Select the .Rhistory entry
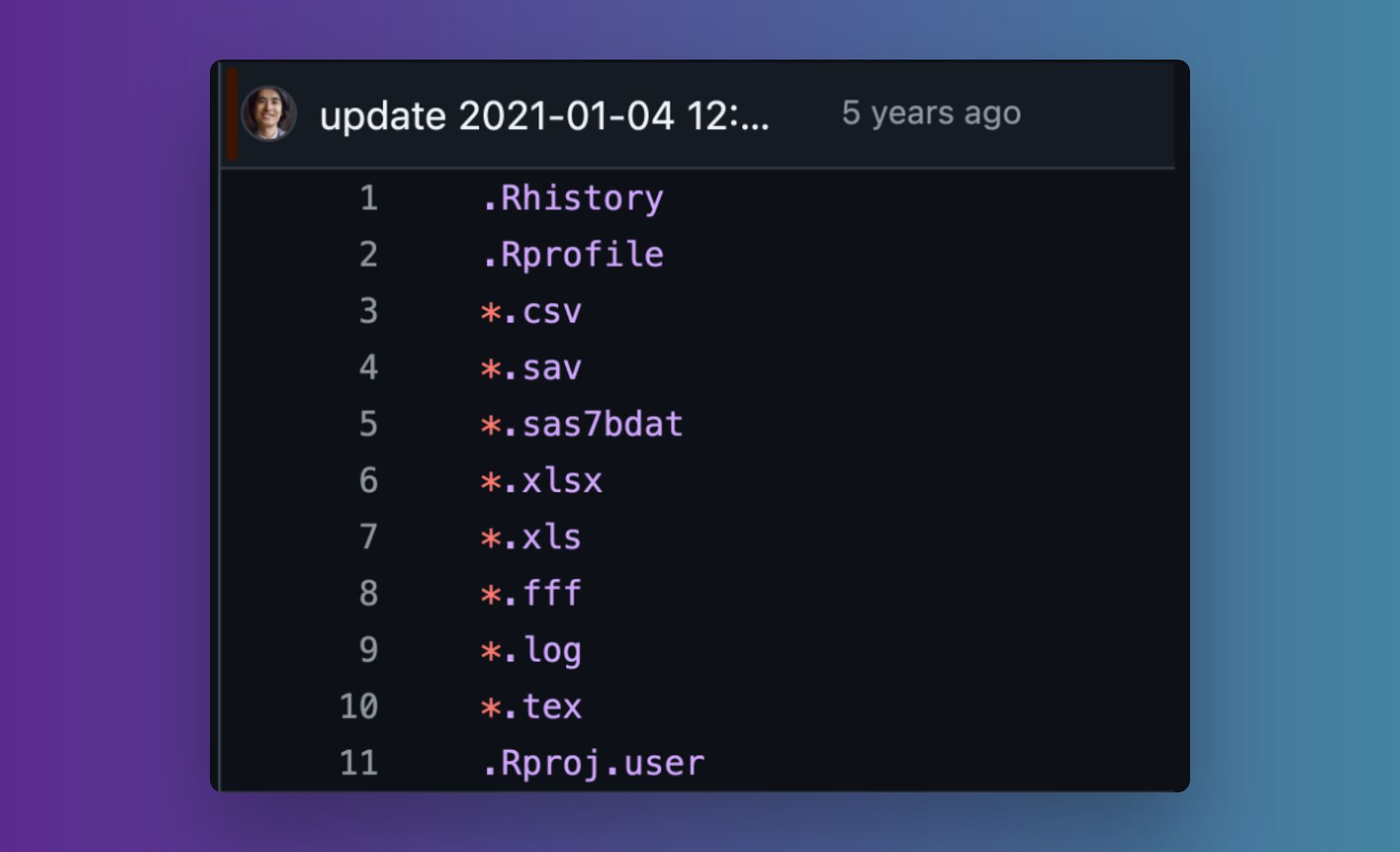The image size is (1400, 852). pyautogui.click(x=575, y=198)
